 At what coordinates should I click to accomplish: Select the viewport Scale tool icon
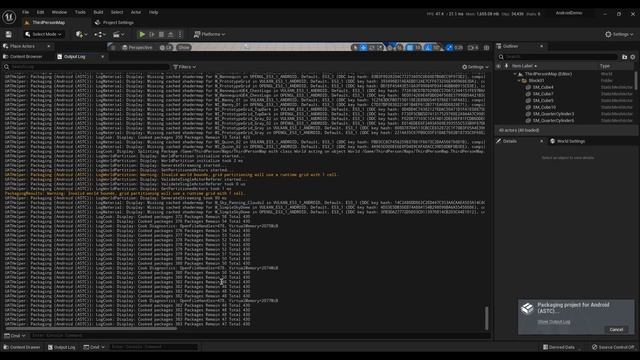coord(380,47)
